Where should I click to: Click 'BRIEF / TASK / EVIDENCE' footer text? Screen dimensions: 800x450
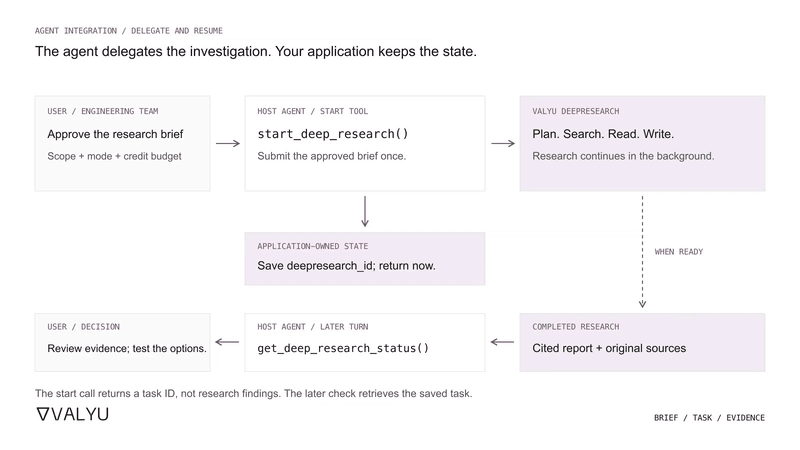coord(709,418)
